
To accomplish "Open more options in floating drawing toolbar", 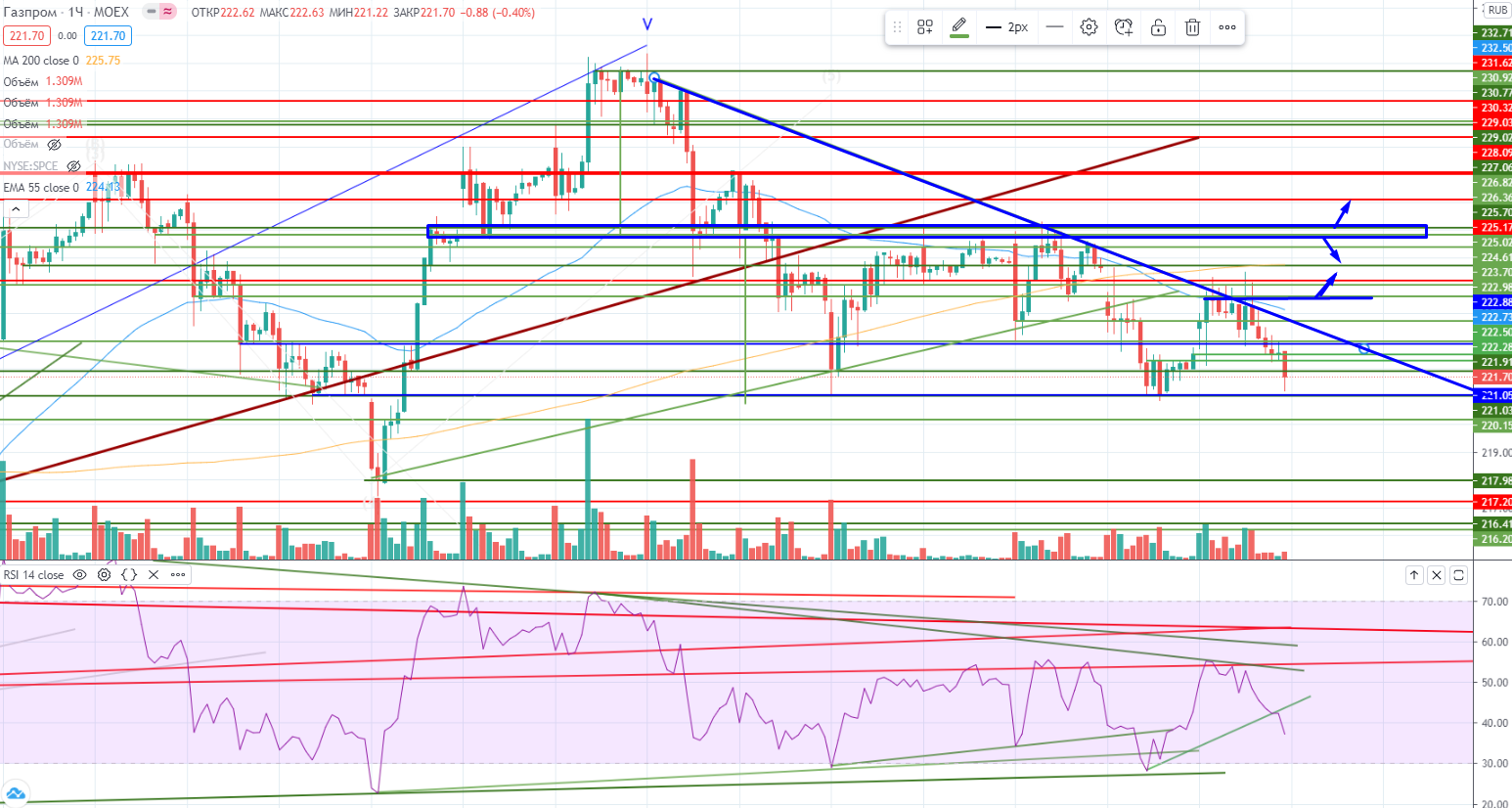I will [x=1227, y=27].
